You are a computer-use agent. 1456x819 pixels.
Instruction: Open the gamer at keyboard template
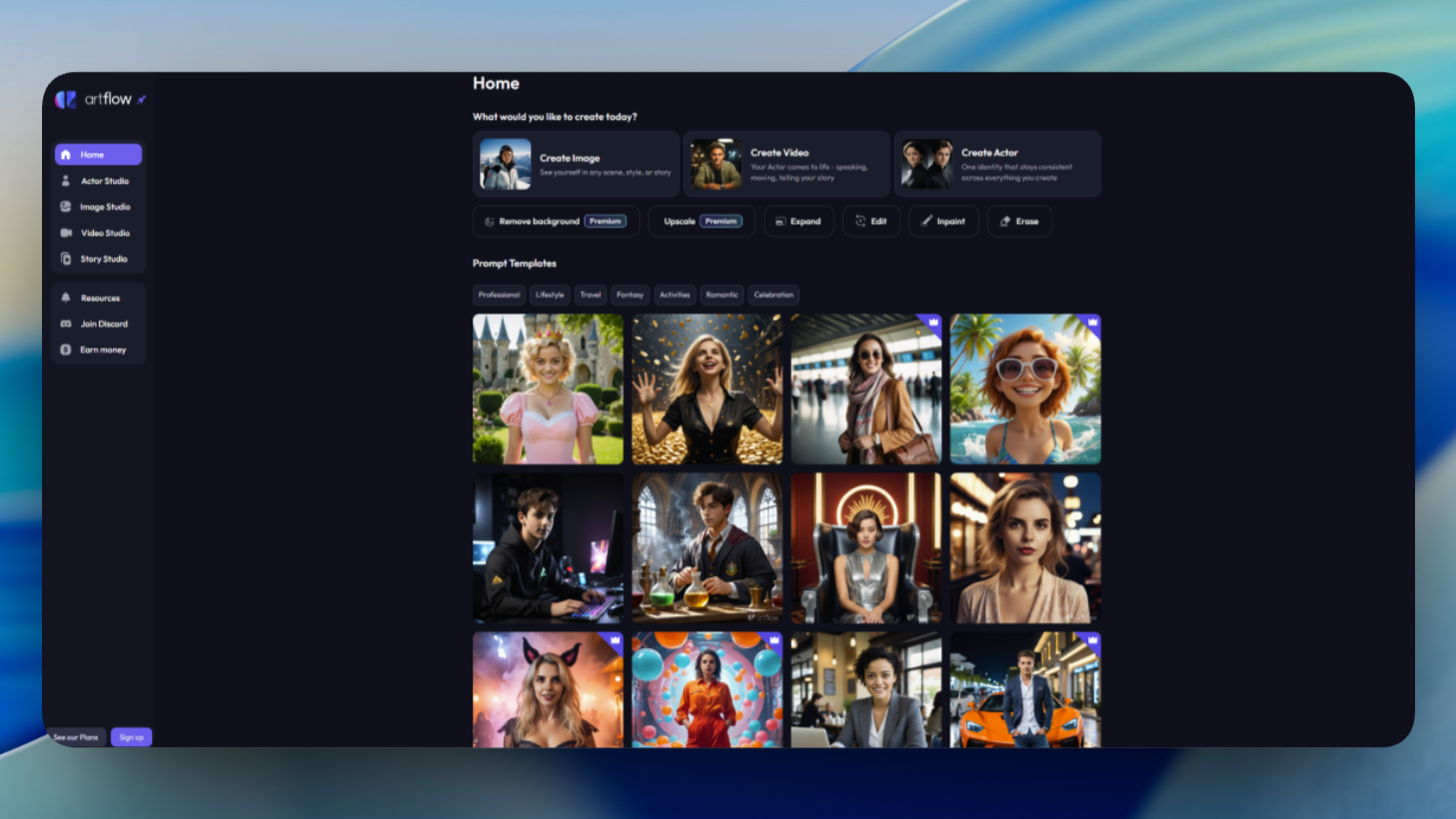coord(548,548)
